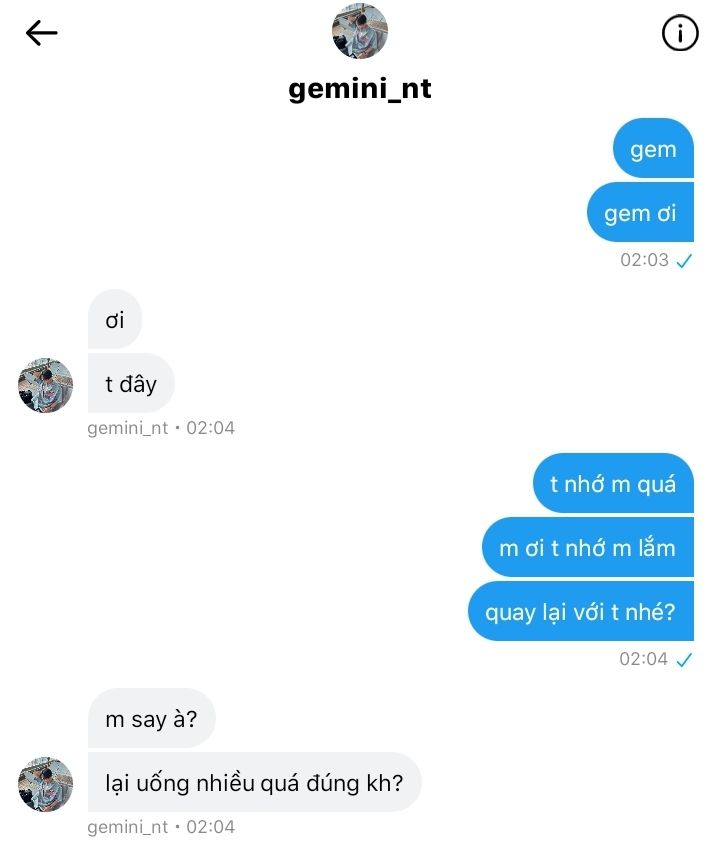This screenshot has width=720, height=844.
Task: Tap the 02:03 sent timestamp
Action: pyautogui.click(x=644, y=260)
